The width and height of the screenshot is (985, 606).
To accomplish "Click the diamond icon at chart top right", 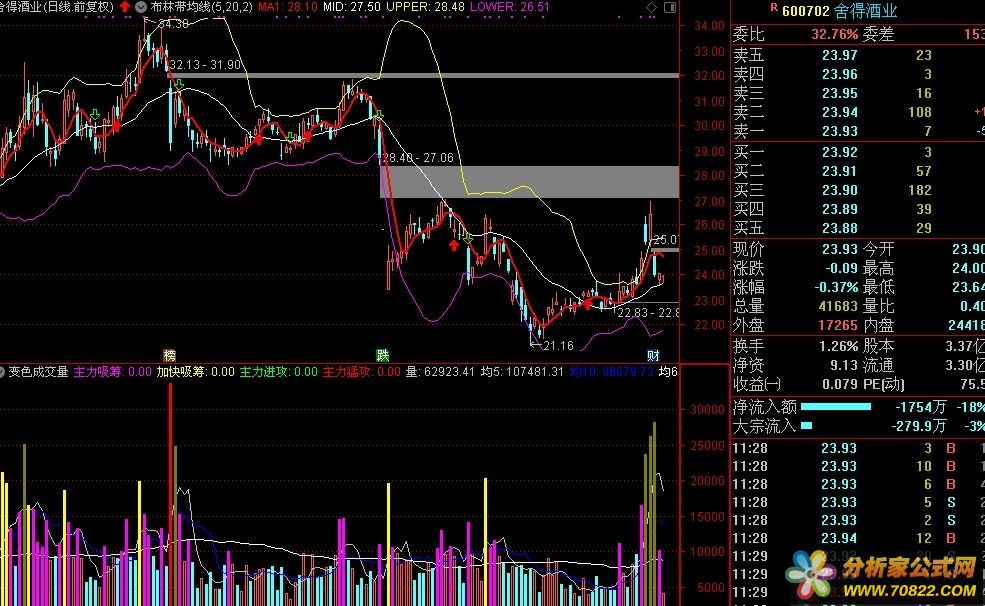I will coord(651,7).
